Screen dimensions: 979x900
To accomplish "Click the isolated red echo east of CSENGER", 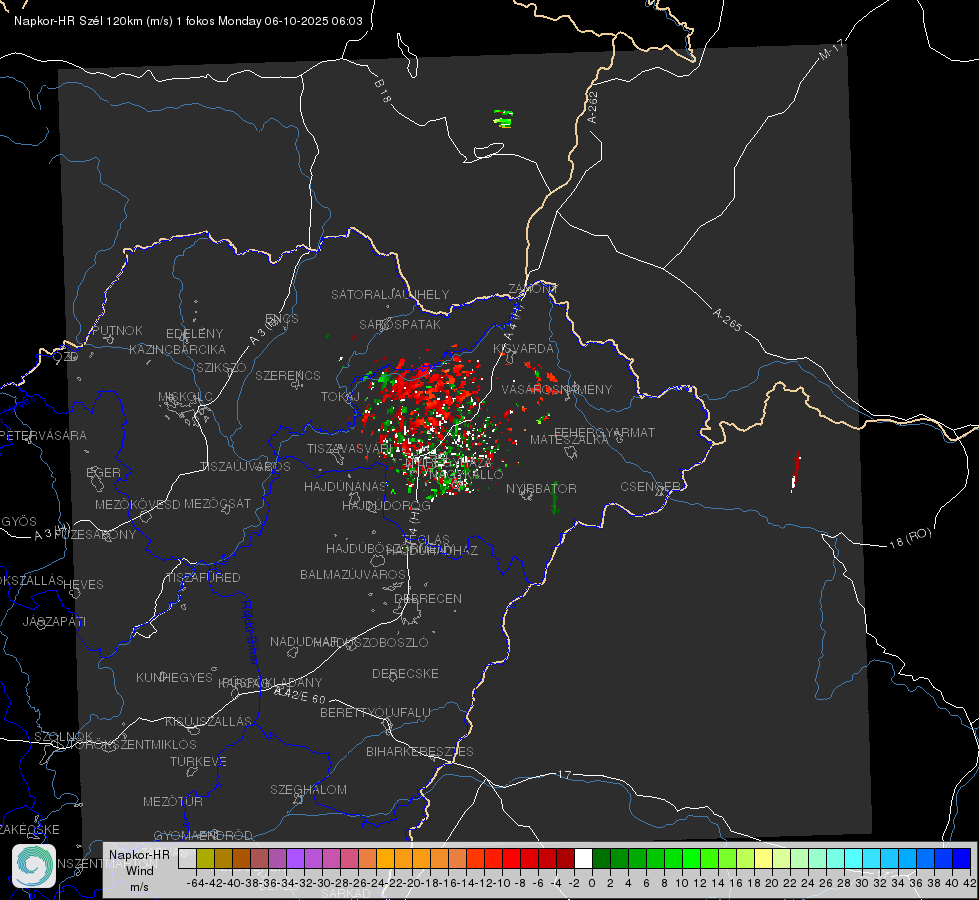I will 795,471.
